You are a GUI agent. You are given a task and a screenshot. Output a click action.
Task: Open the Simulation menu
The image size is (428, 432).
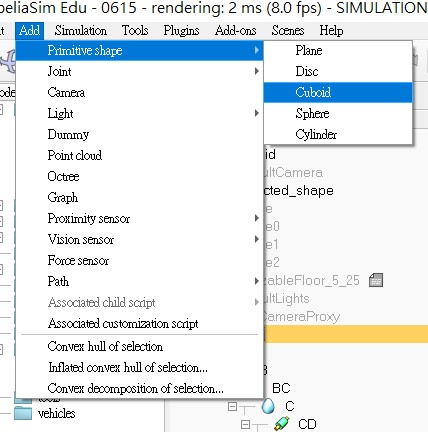pyautogui.click(x=81, y=31)
